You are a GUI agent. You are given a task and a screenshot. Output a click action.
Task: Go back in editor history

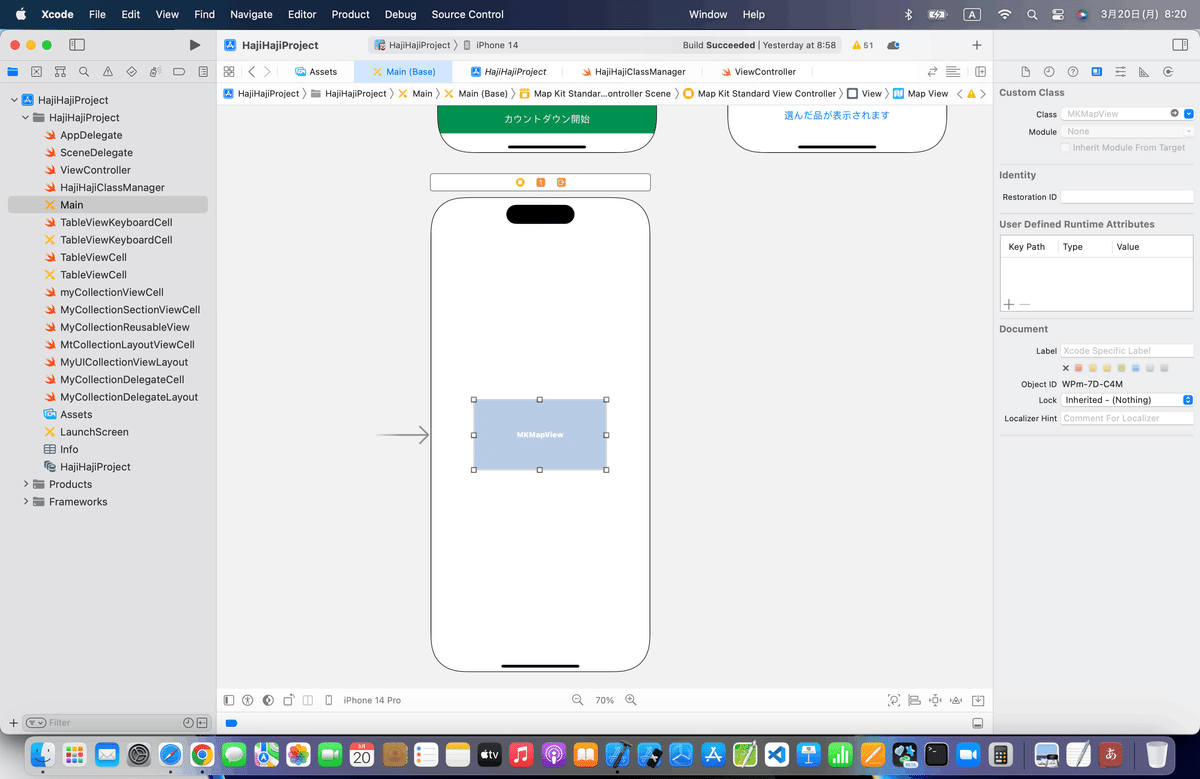(x=252, y=72)
